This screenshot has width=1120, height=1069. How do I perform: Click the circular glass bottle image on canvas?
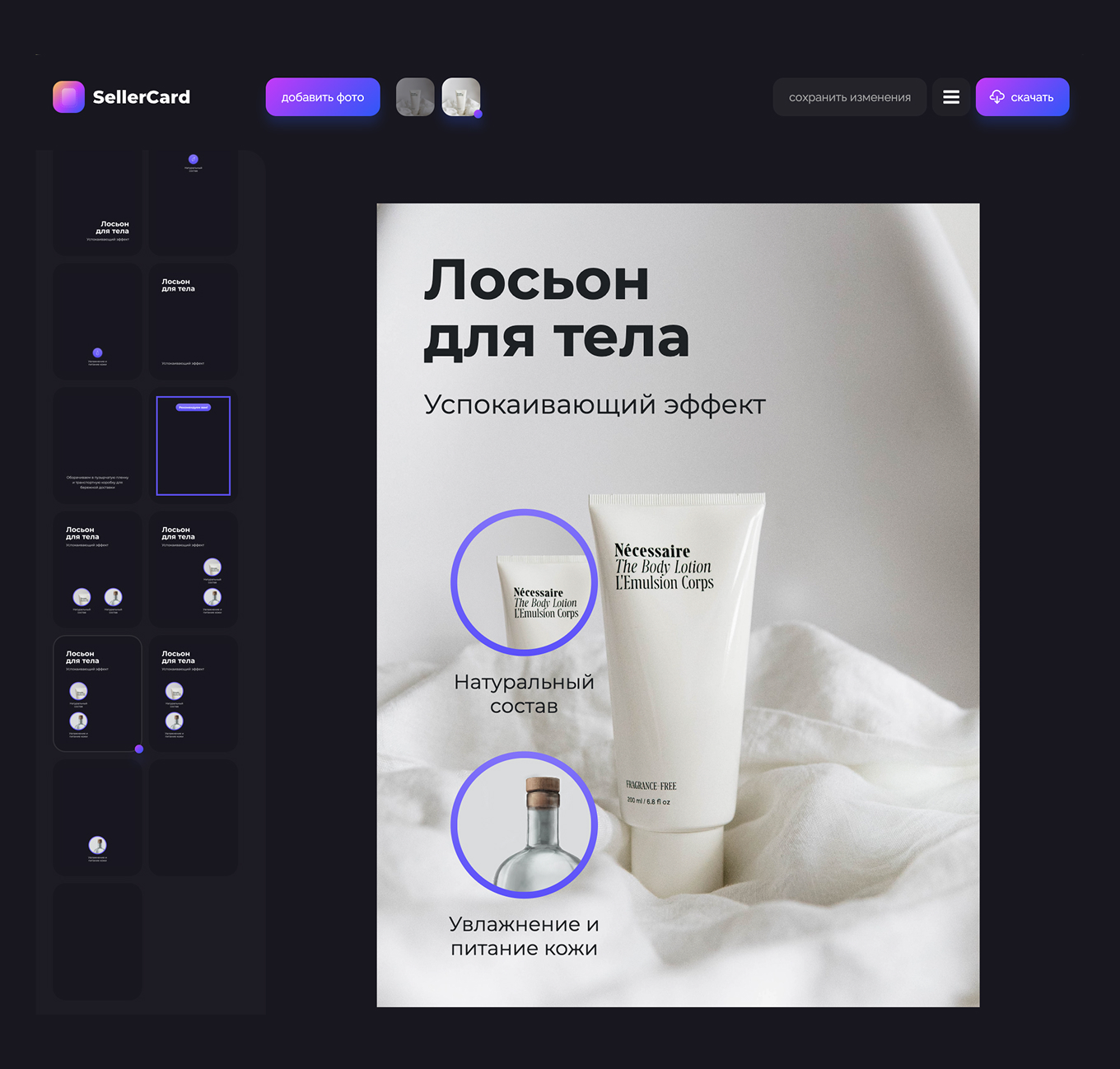524,824
